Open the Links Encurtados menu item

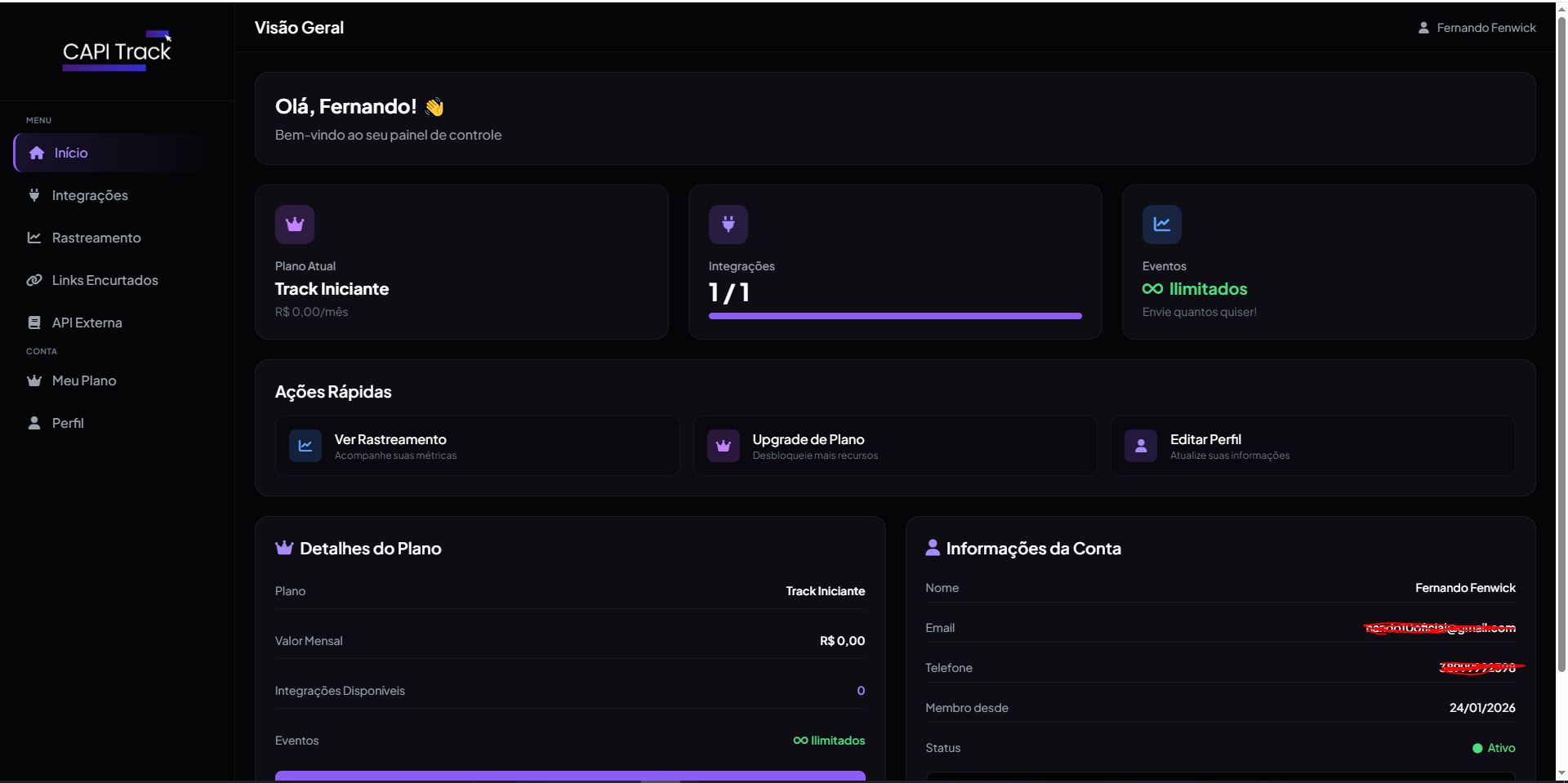105,280
